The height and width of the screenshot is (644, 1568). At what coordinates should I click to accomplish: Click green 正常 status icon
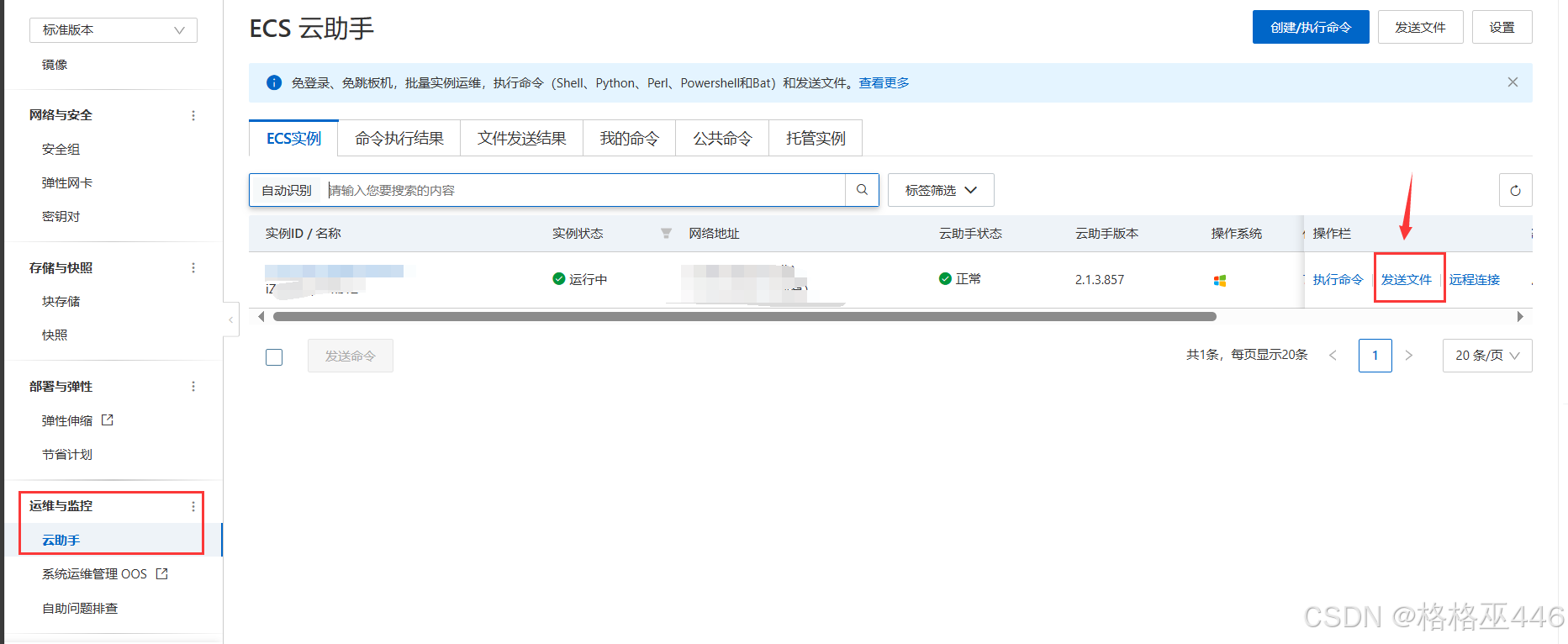point(945,278)
